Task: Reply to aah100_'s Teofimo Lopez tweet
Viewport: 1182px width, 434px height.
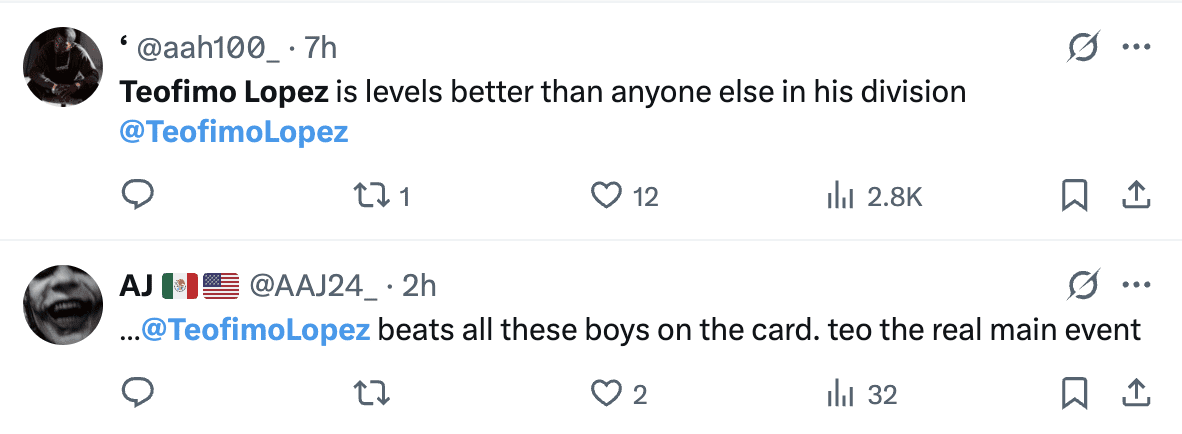Action: click(x=137, y=196)
